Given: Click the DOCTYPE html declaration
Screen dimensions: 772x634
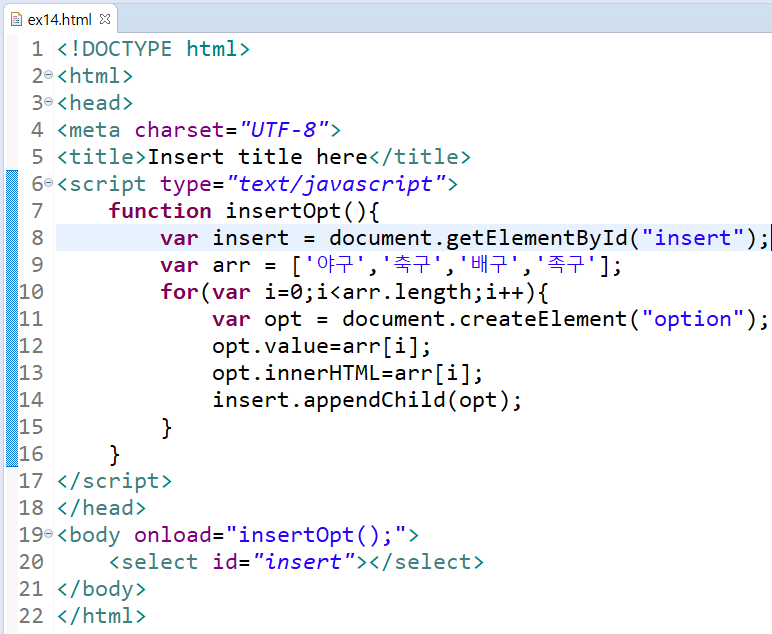Looking at the screenshot, I should (153, 49).
